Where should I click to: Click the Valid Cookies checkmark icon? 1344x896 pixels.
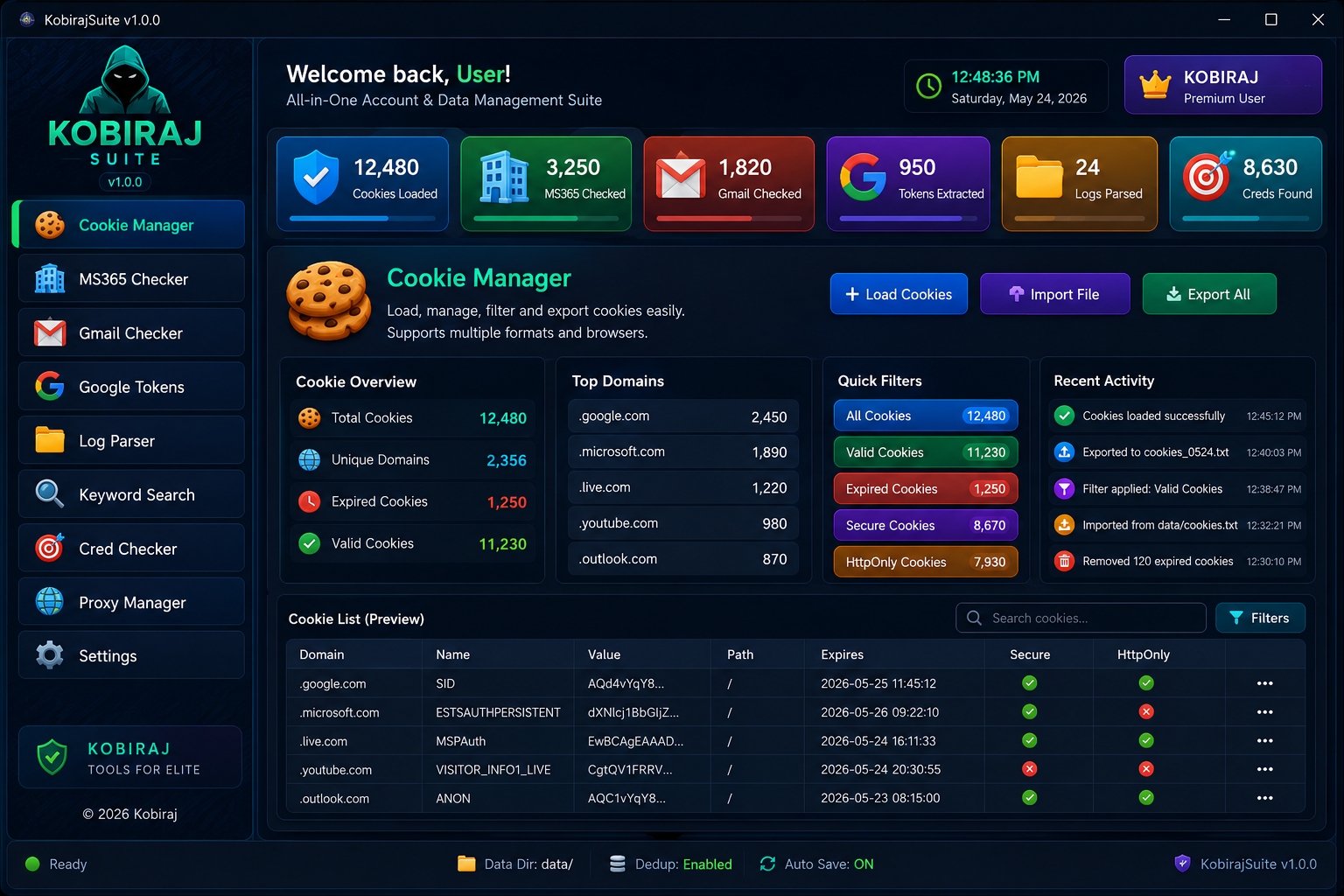309,543
